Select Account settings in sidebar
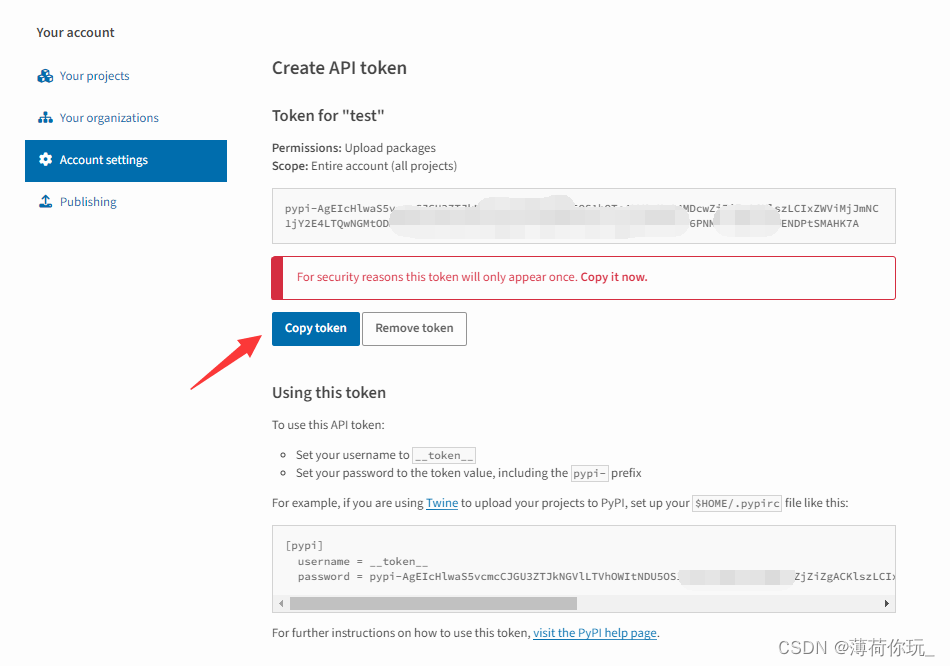The height and width of the screenshot is (666, 950). pos(104,160)
